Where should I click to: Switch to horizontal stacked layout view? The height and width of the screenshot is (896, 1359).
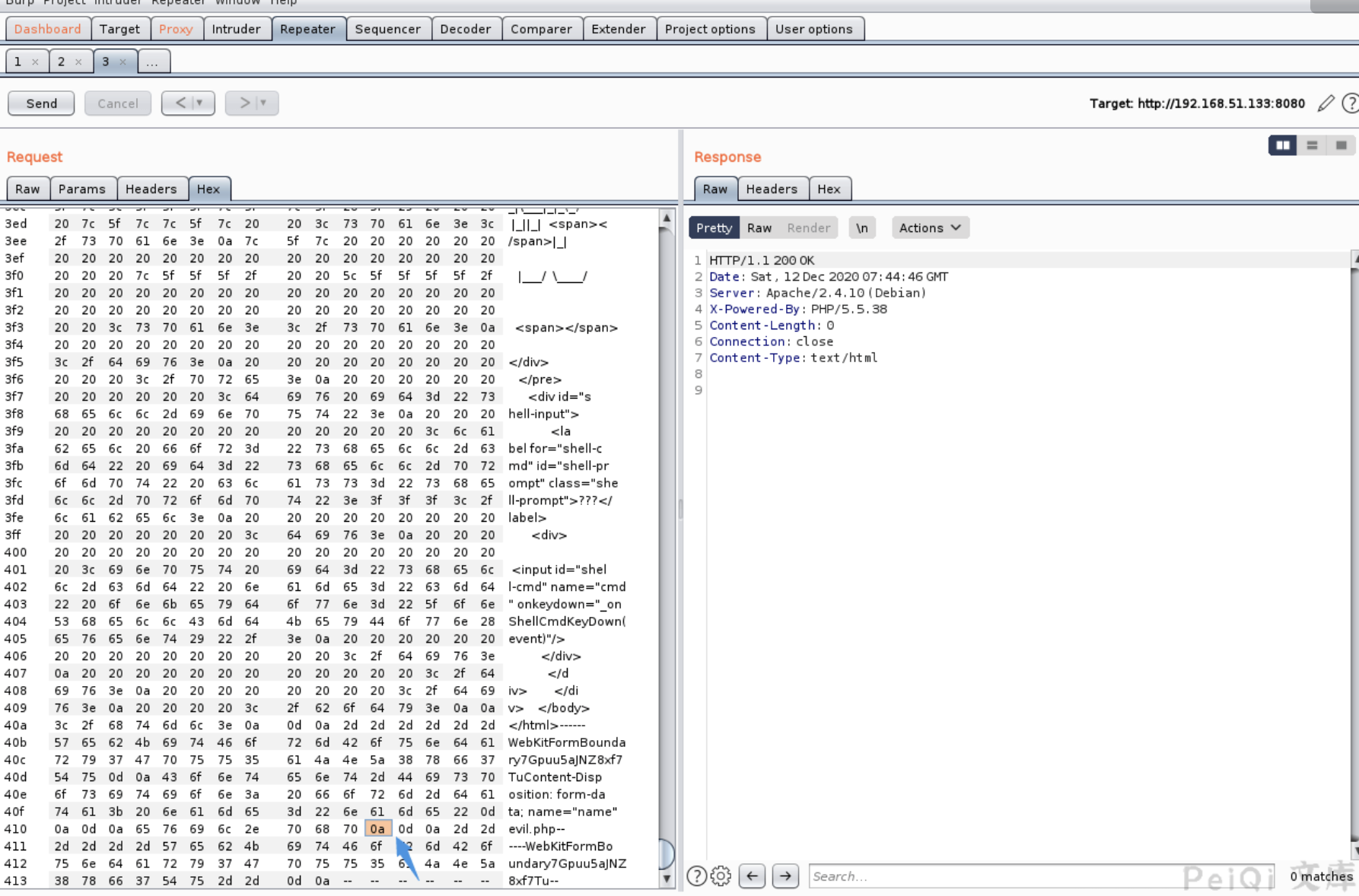coord(1312,145)
